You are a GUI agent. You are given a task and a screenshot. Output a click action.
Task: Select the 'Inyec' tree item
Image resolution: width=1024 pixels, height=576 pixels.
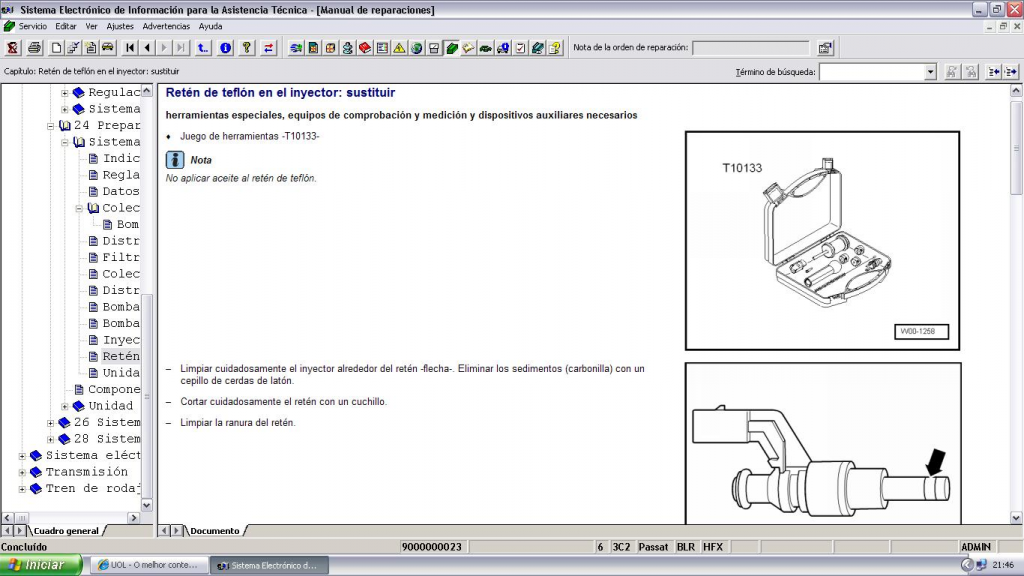[x=121, y=340]
